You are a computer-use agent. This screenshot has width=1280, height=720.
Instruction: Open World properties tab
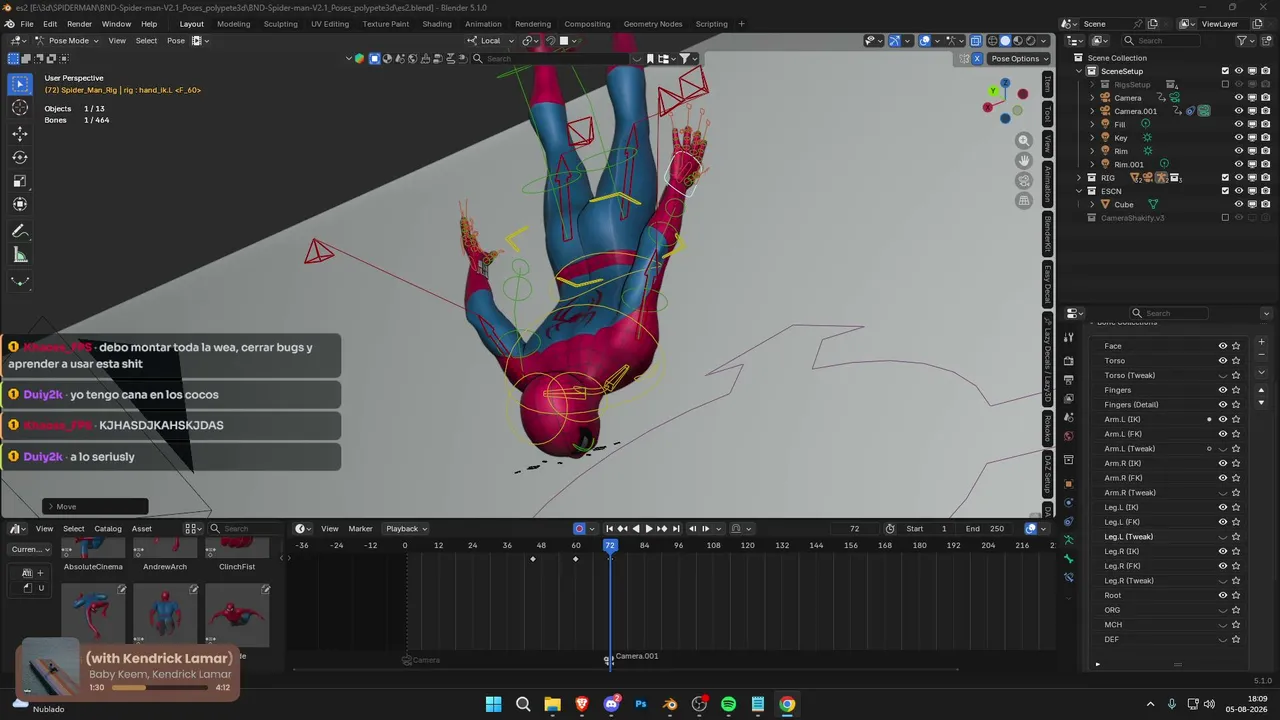[x=1069, y=436]
